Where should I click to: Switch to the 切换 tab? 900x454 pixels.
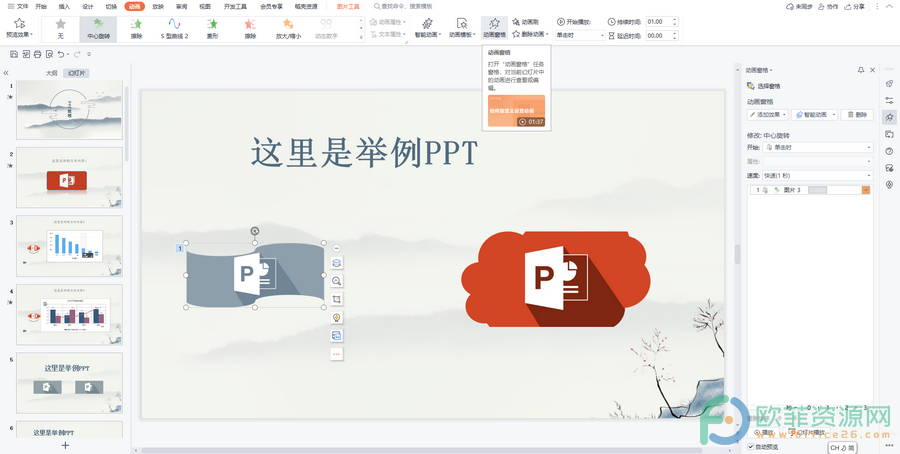tap(111, 7)
